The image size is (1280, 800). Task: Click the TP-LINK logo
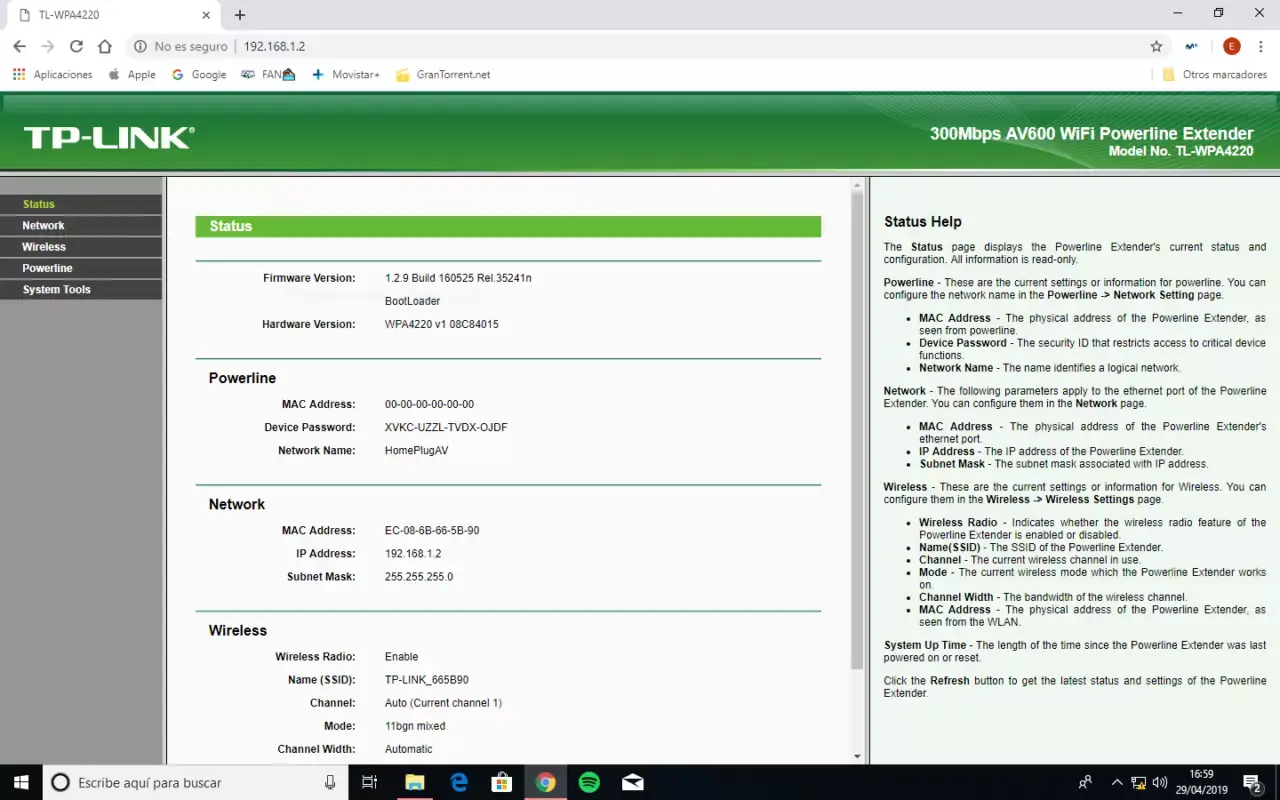click(x=109, y=138)
